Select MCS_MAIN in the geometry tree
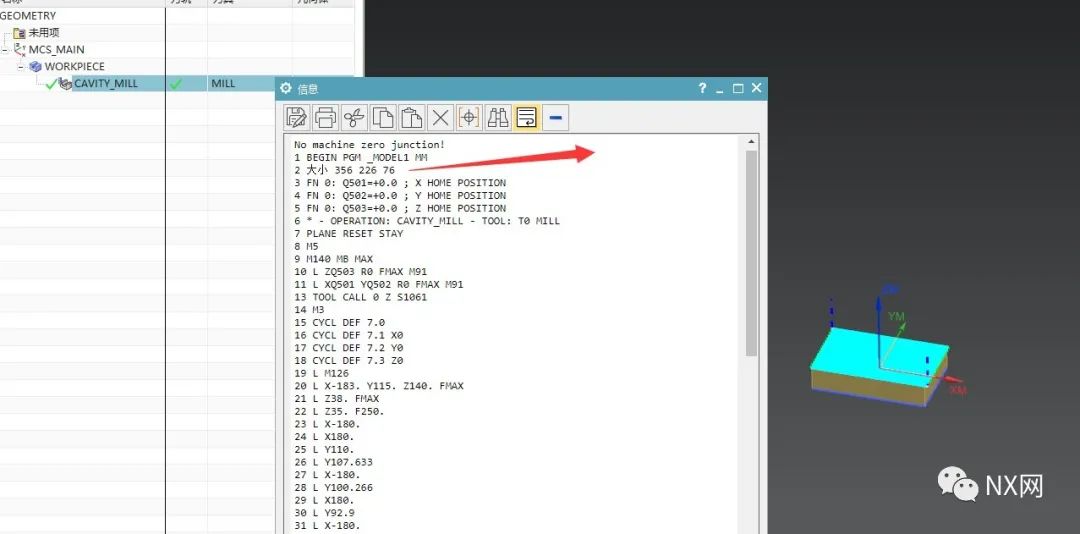The height and width of the screenshot is (534, 1080). tap(56, 50)
